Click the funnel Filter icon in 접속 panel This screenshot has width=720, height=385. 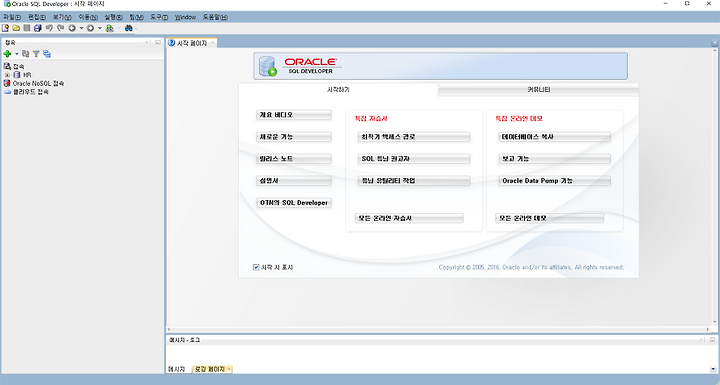click(x=36, y=54)
